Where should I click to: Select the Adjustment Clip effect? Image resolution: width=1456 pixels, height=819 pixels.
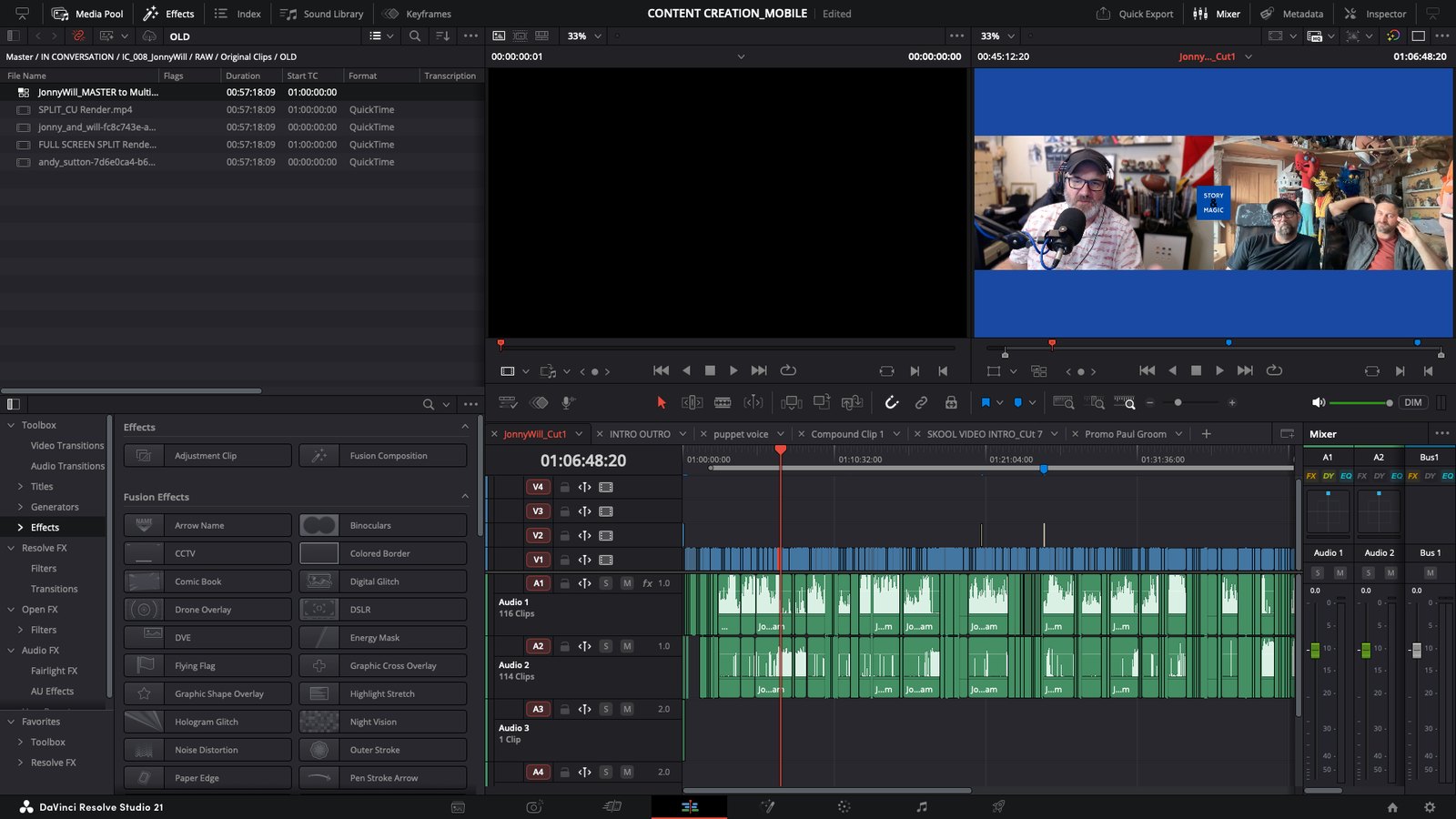[x=207, y=456]
